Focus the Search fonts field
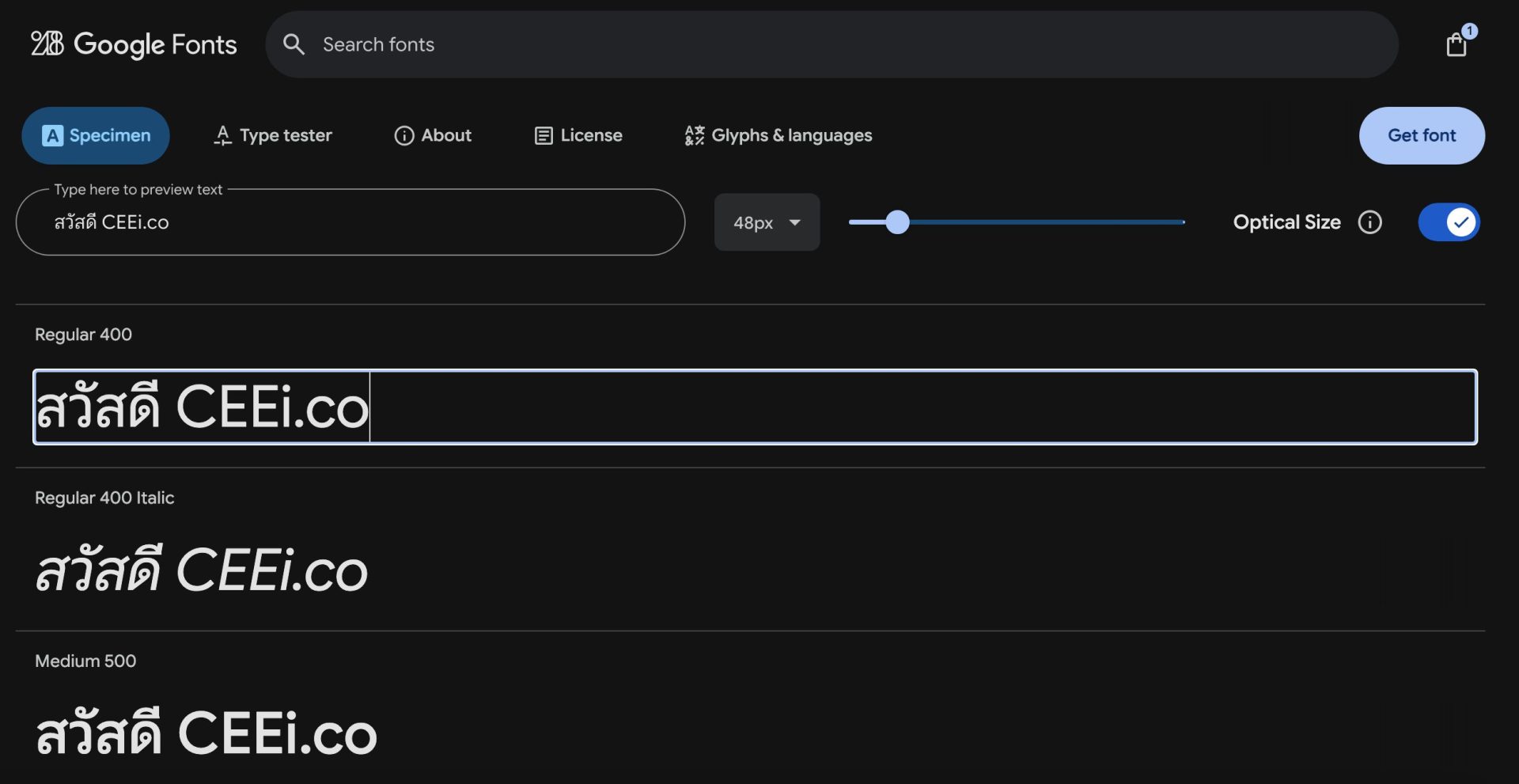The height and width of the screenshot is (784, 1519). tap(831, 44)
